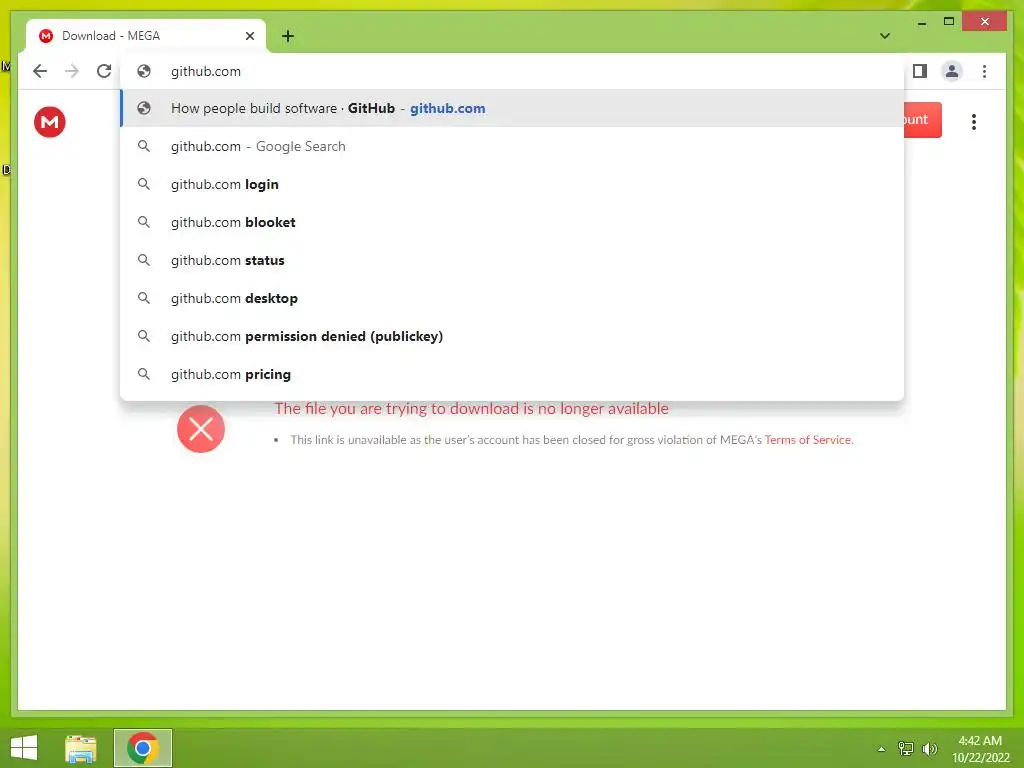This screenshot has height=768, width=1024.
Task: Click the magnifier icon beside github.com desktop
Action: (x=144, y=298)
